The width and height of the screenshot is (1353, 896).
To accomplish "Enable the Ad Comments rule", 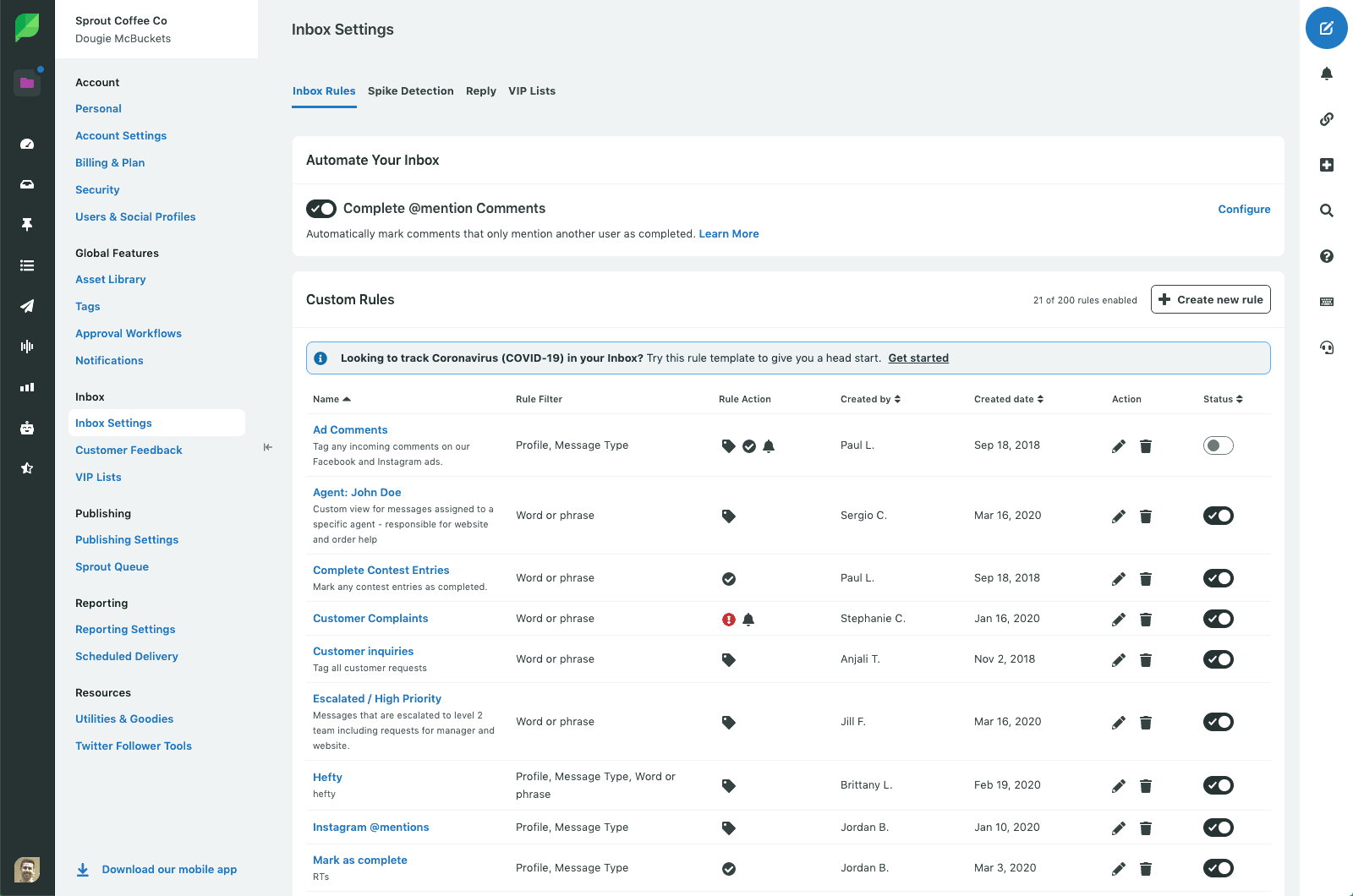I will 1218,445.
